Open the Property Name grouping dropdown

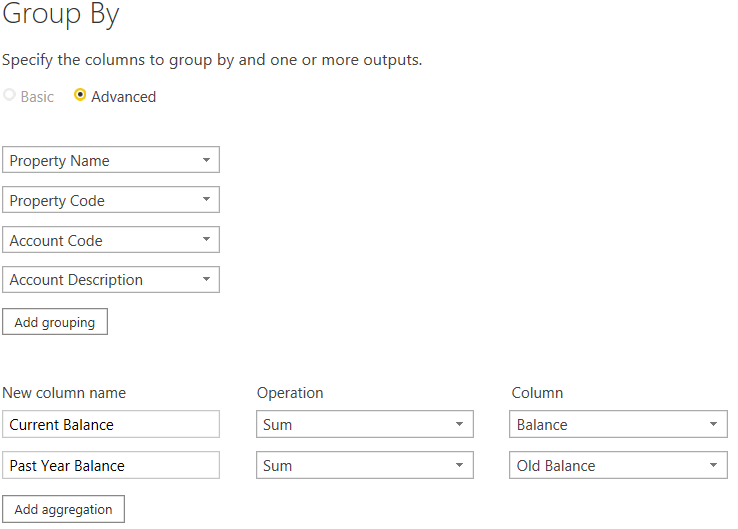click(111, 160)
